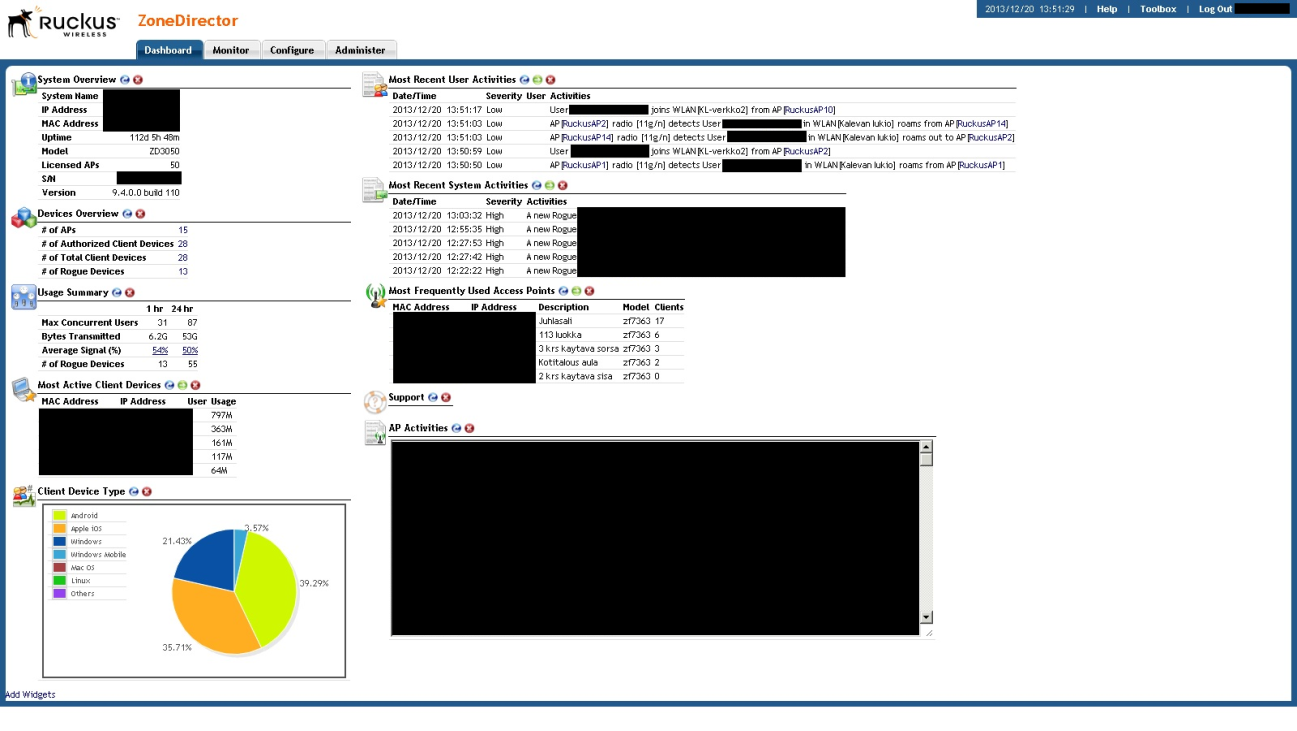This screenshot has height=731, width=1297.
Task: Click the Windows Mobile legend color swatch
Action: point(60,555)
